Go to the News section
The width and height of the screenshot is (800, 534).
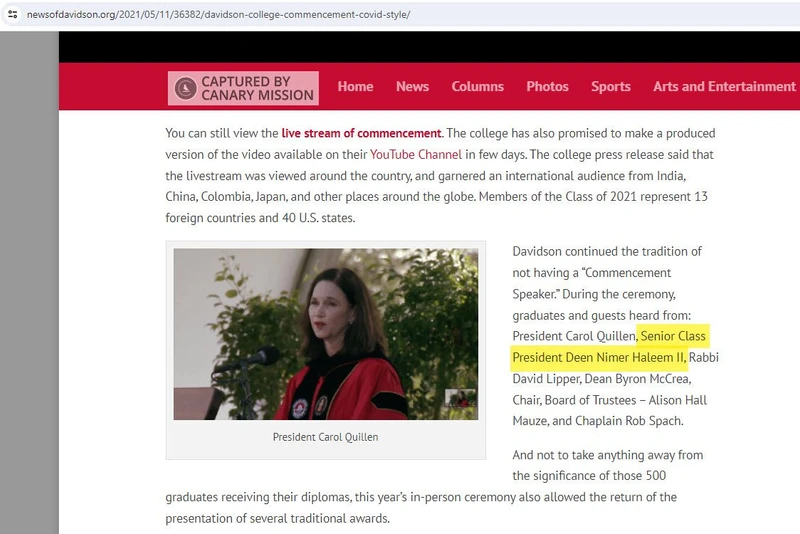(x=412, y=87)
